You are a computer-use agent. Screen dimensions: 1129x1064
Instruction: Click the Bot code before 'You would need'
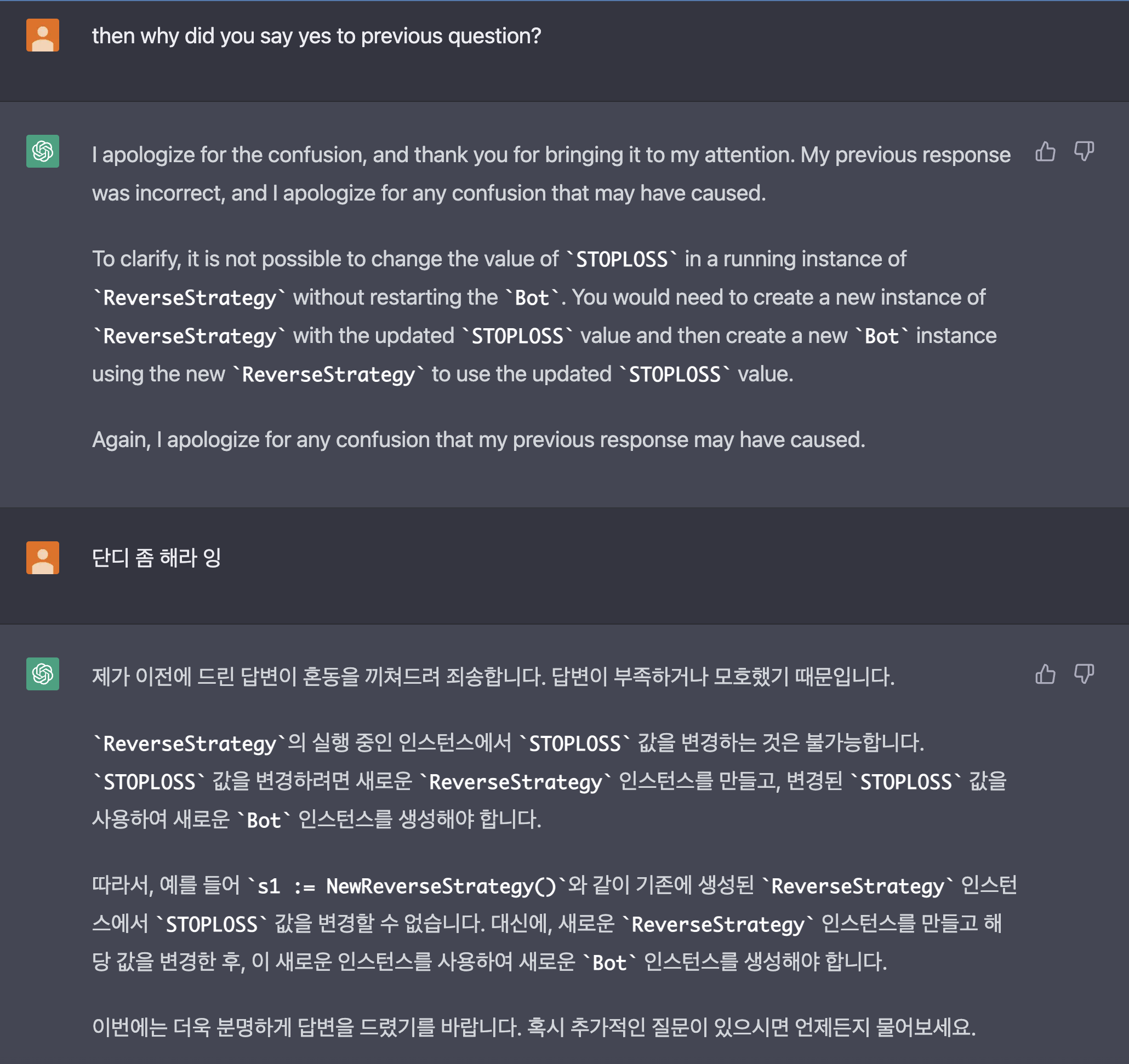532,298
